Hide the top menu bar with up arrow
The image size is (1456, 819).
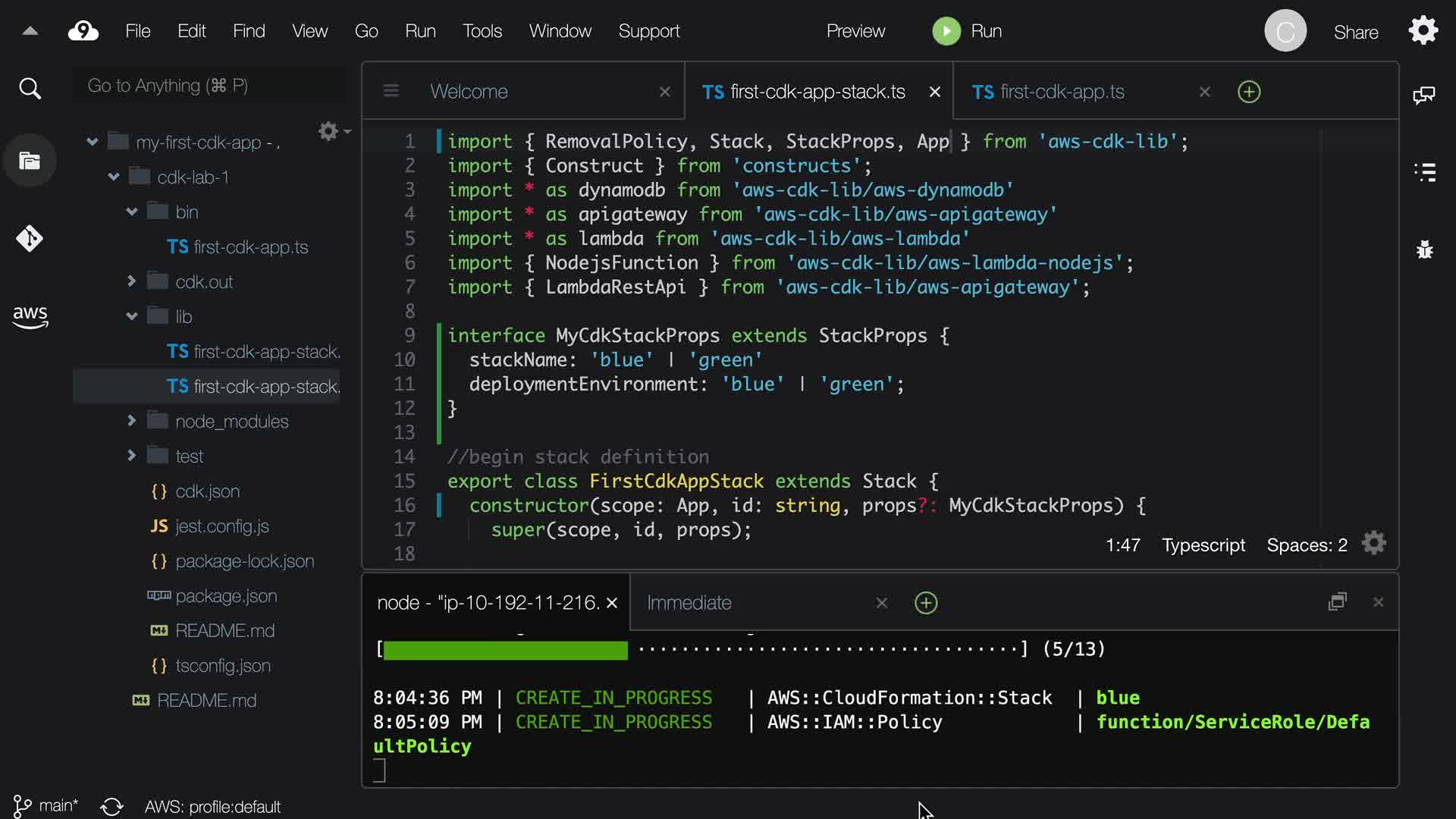30,31
